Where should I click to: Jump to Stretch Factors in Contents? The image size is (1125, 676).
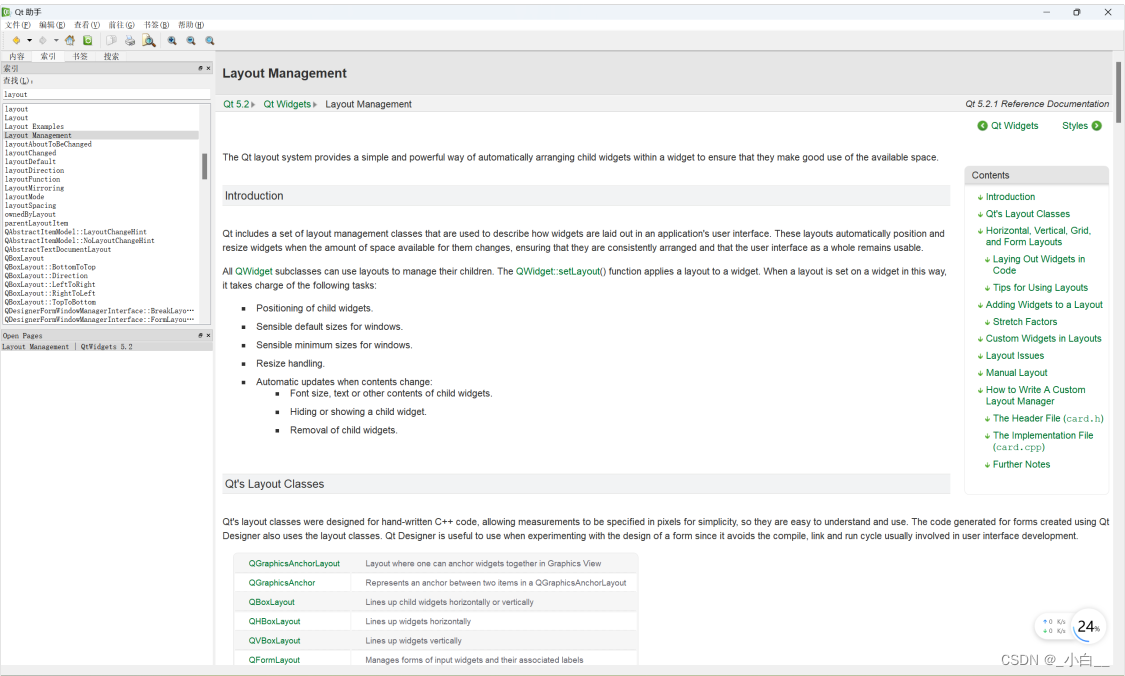point(1025,322)
